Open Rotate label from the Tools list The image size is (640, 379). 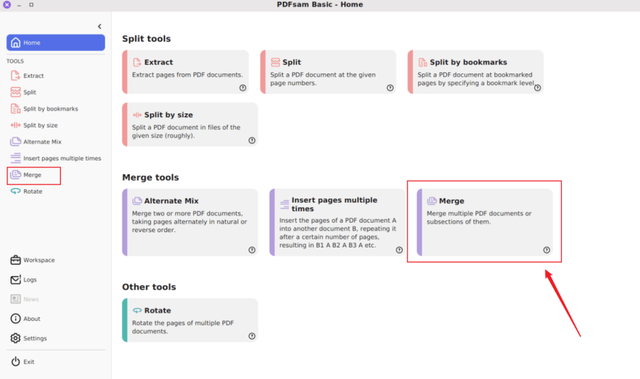pos(33,191)
